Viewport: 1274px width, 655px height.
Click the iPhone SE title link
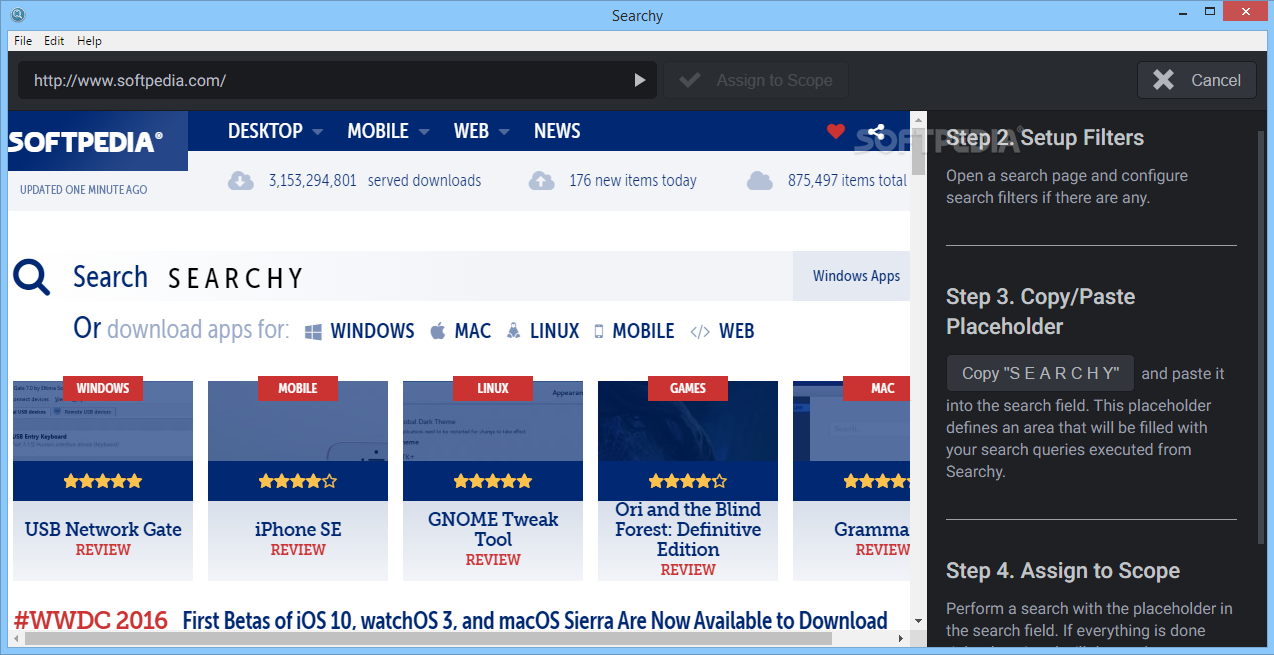click(298, 529)
